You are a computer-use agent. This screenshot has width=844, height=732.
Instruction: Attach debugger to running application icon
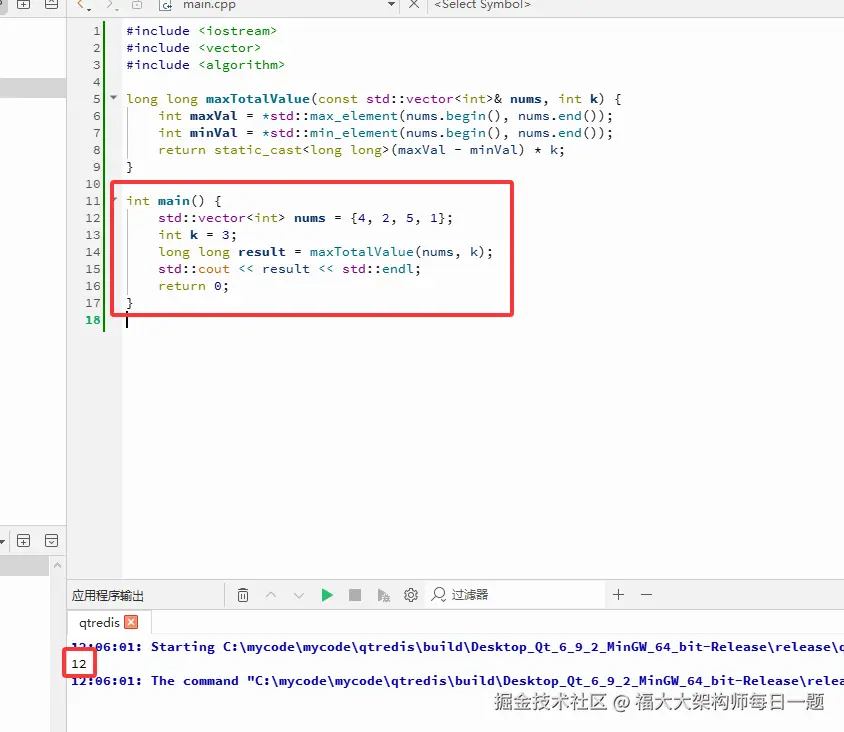[383, 595]
